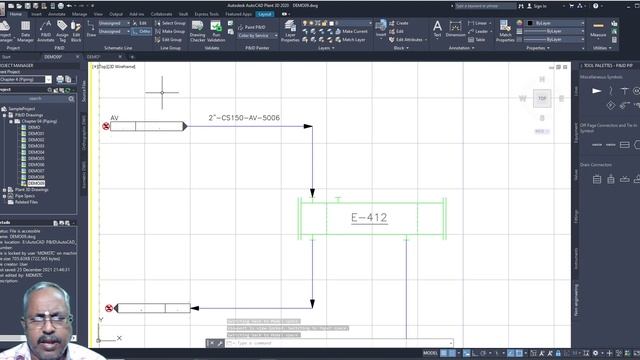Select the Assign Tag tool
This screenshot has width=640, height=360.
[x=62, y=31]
